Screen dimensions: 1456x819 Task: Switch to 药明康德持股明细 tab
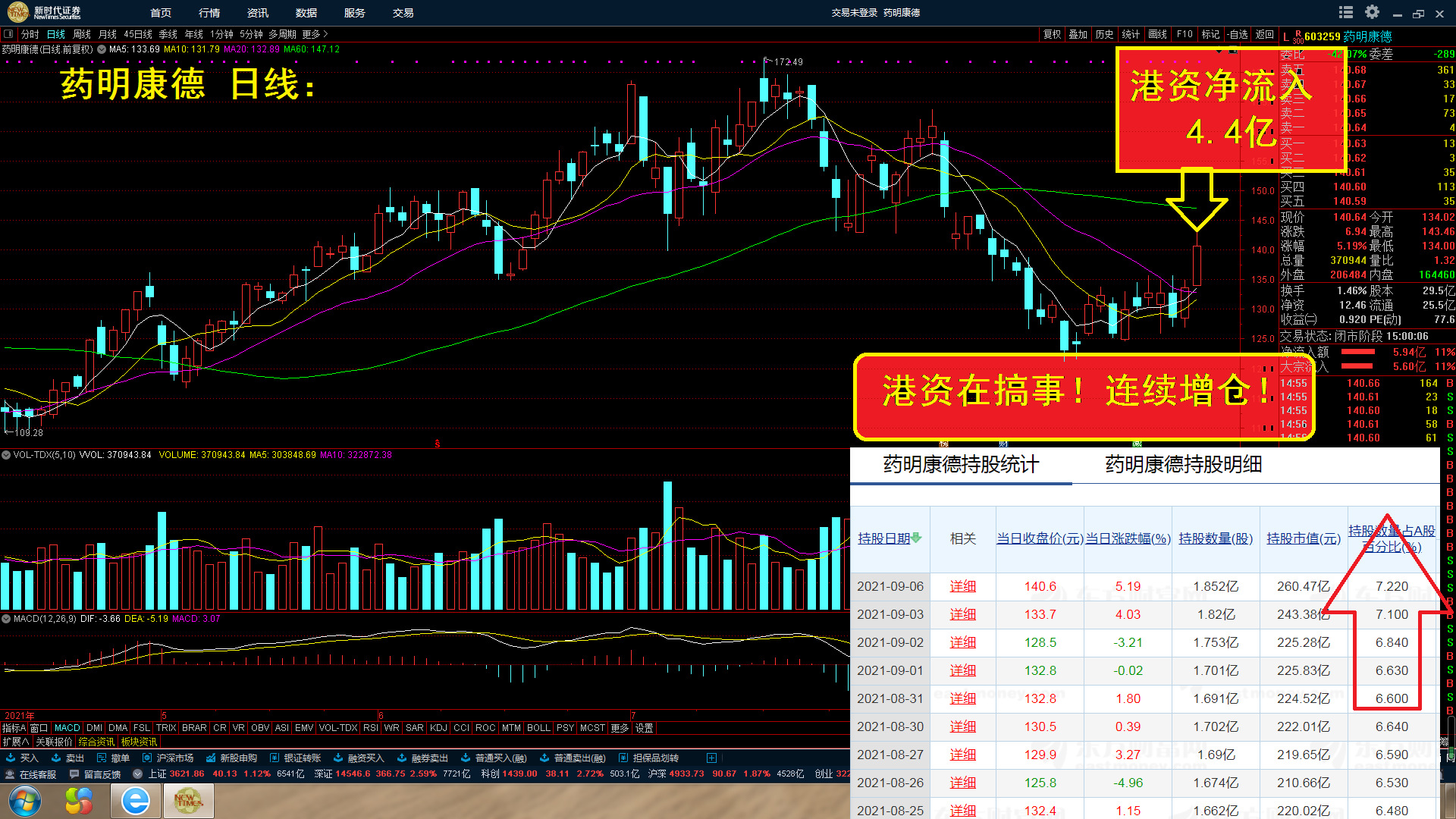coord(1183,464)
